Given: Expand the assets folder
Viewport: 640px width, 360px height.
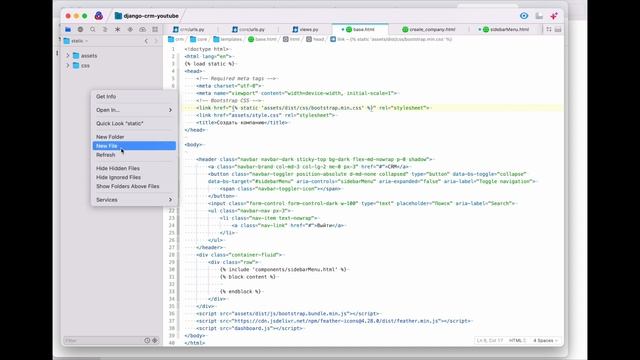Looking at the screenshot, I should click(x=68, y=56).
